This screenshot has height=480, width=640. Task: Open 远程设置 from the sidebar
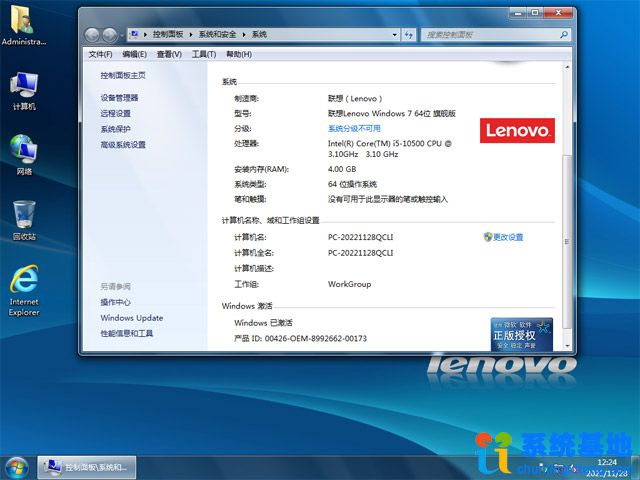tap(116, 113)
